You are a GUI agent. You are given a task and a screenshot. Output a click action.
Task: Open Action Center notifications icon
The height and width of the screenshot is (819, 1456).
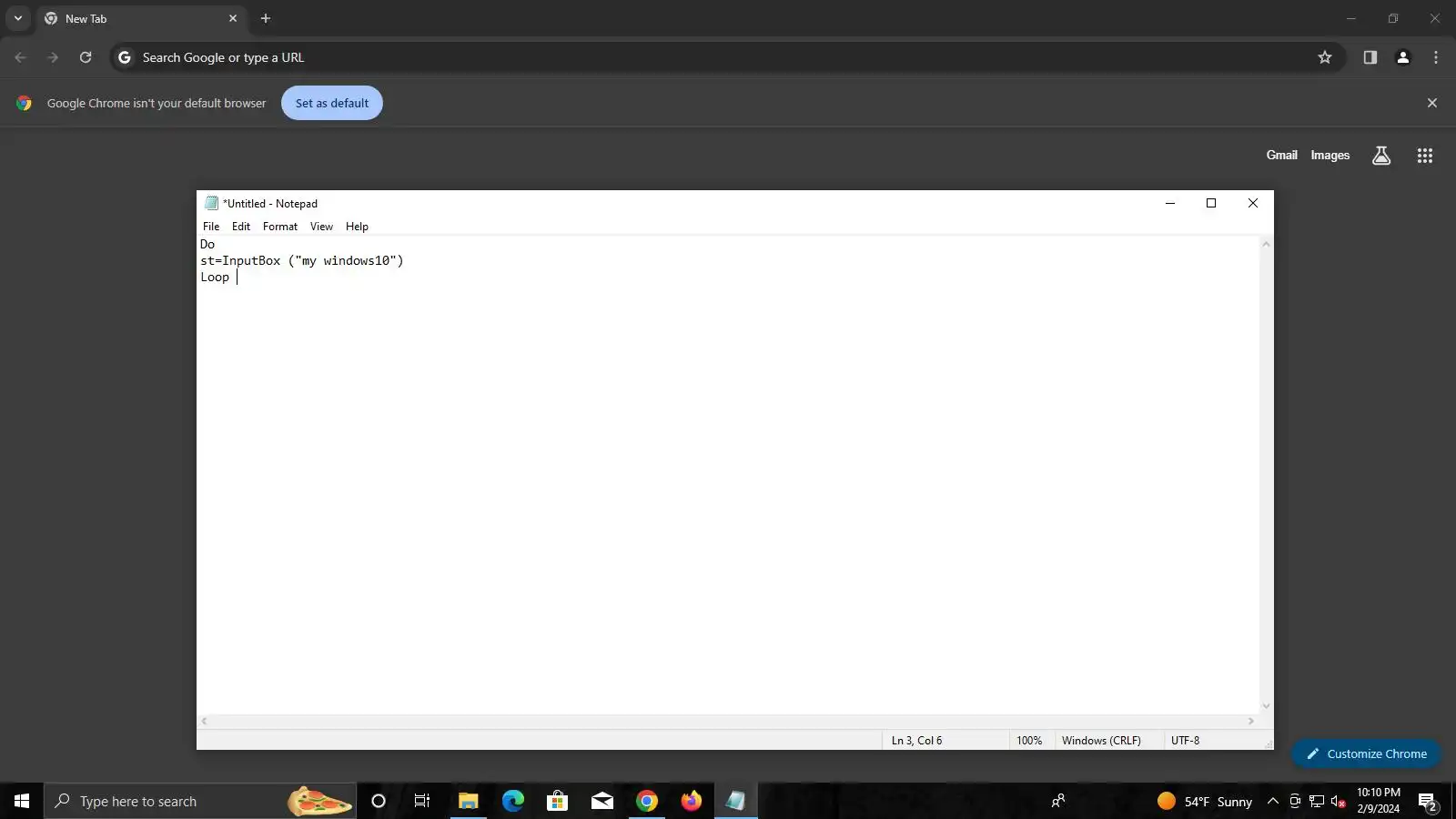click(x=1428, y=802)
